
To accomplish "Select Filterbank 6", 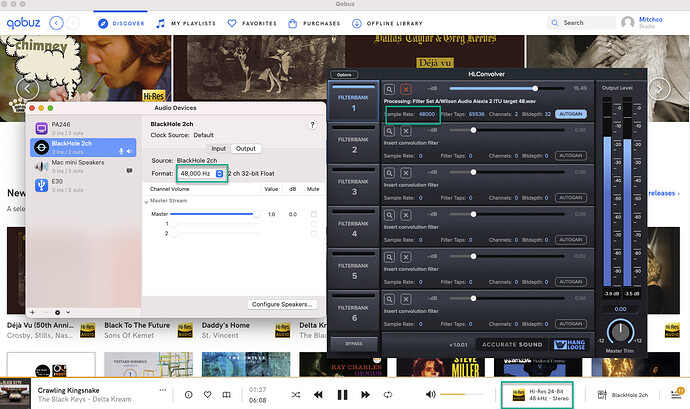I will [353, 312].
